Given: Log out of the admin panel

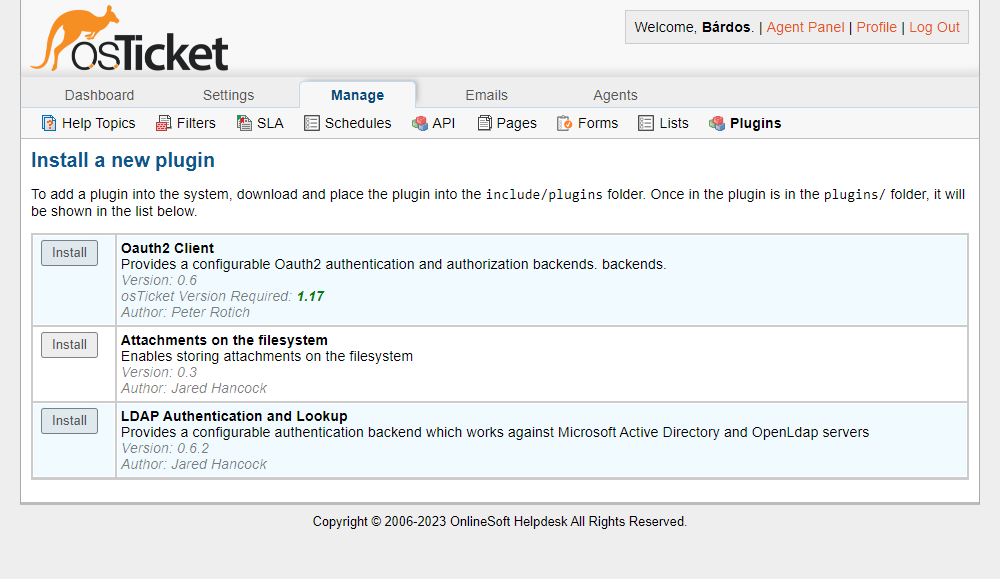Looking at the screenshot, I should [x=934, y=27].
